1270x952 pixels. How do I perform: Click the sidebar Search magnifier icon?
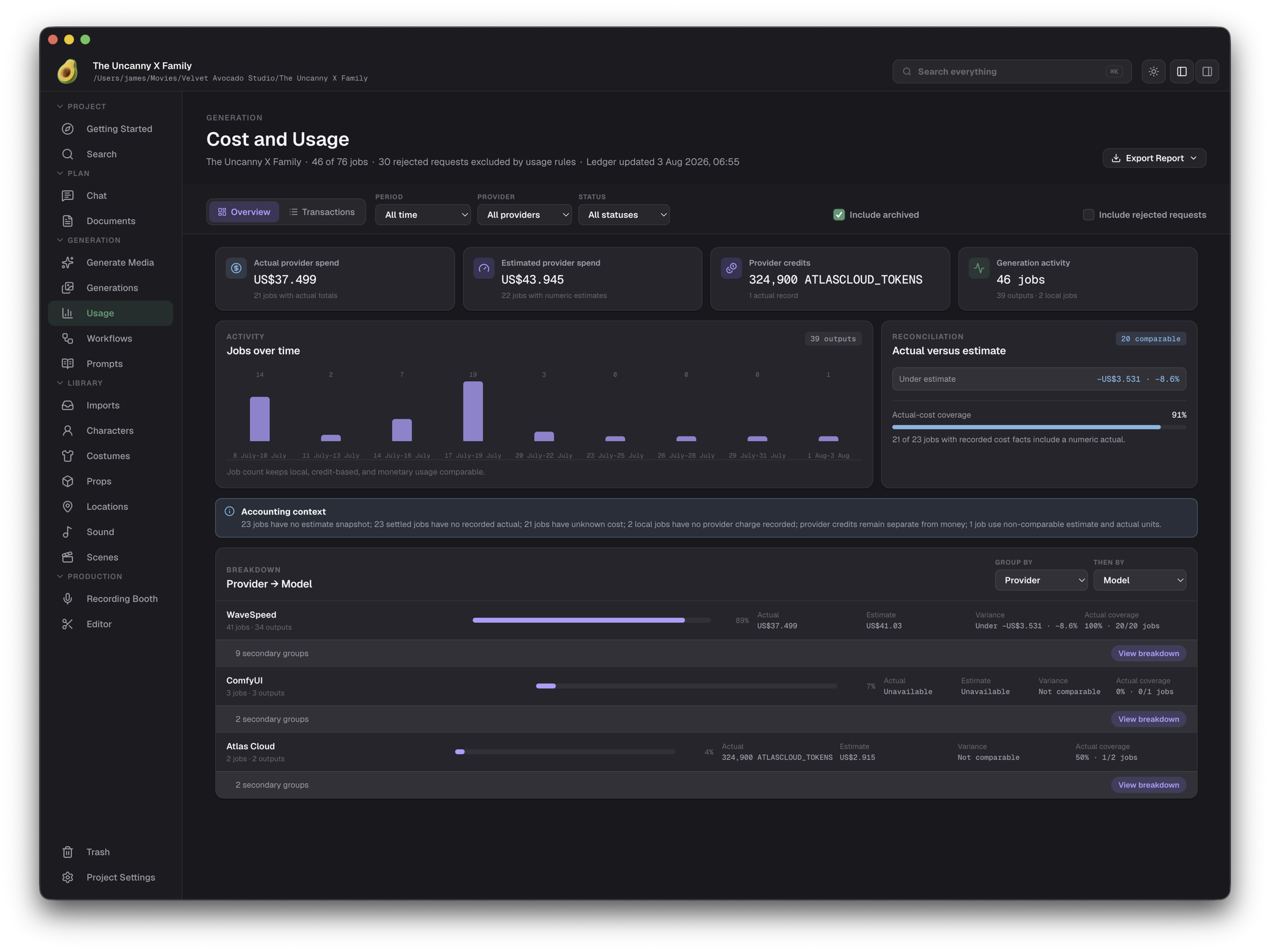tap(68, 154)
